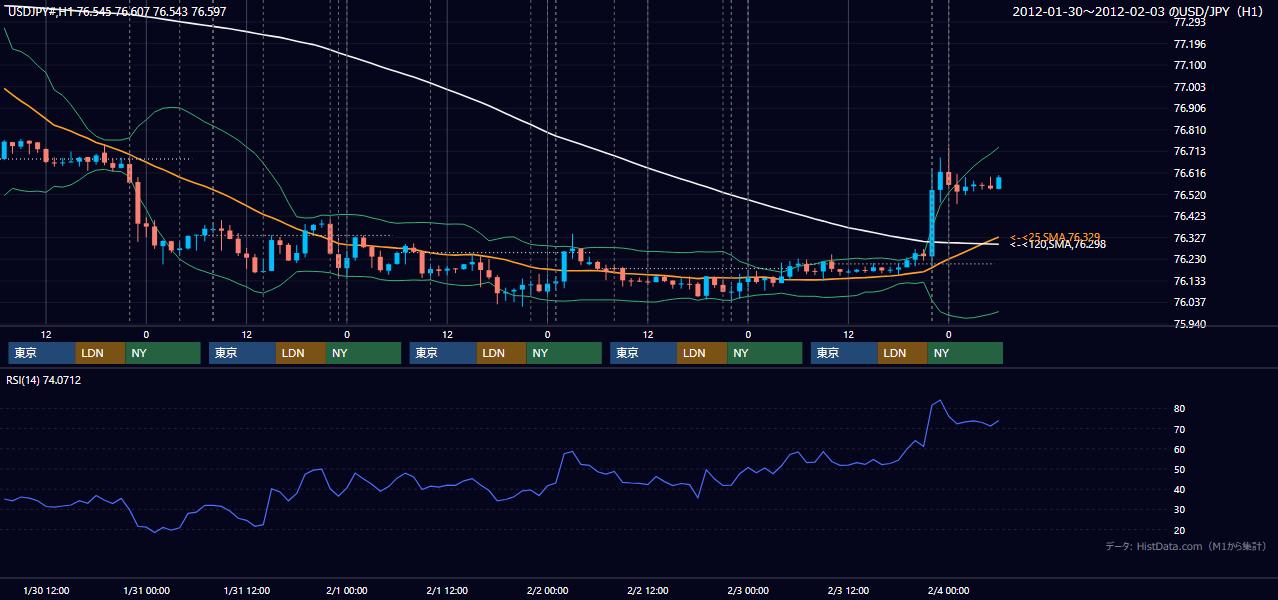Click the RSI 70 level label
Image resolution: width=1278 pixels, height=600 pixels.
(x=1179, y=429)
